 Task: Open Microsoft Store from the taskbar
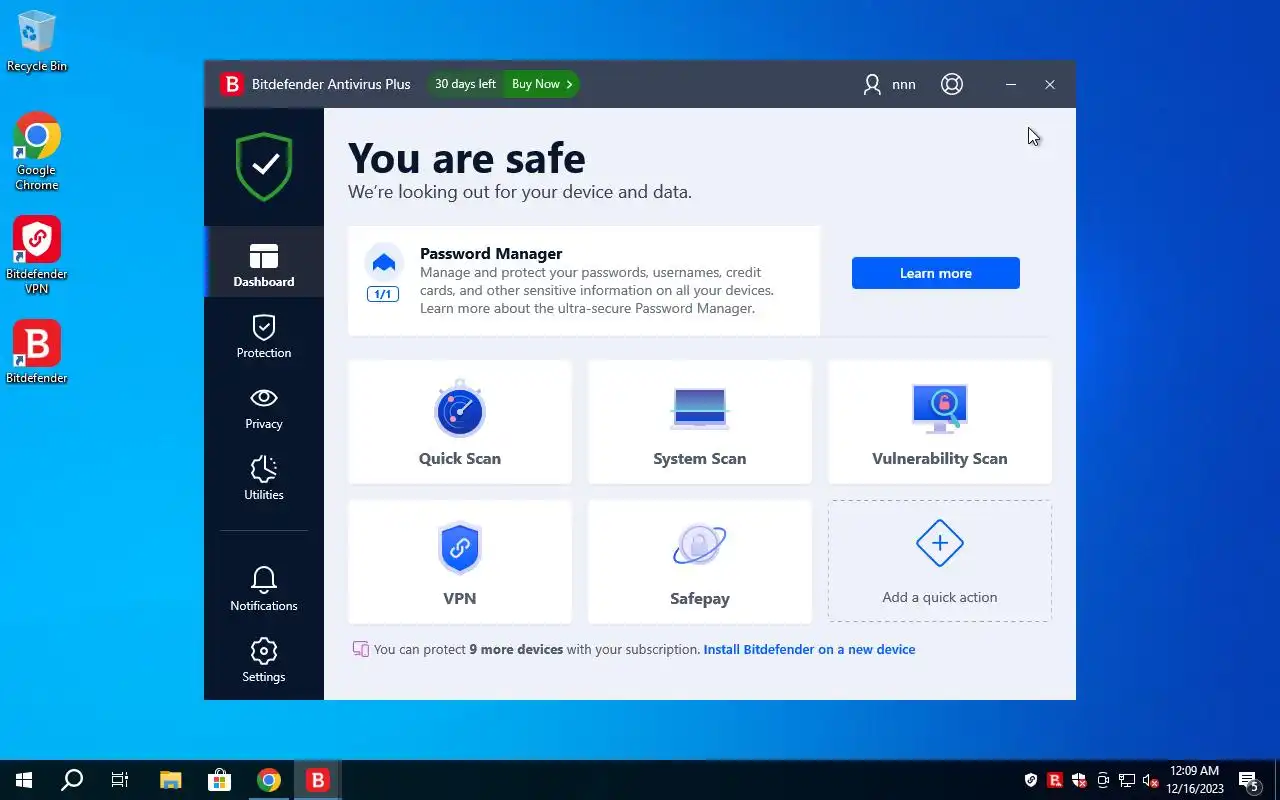219,780
